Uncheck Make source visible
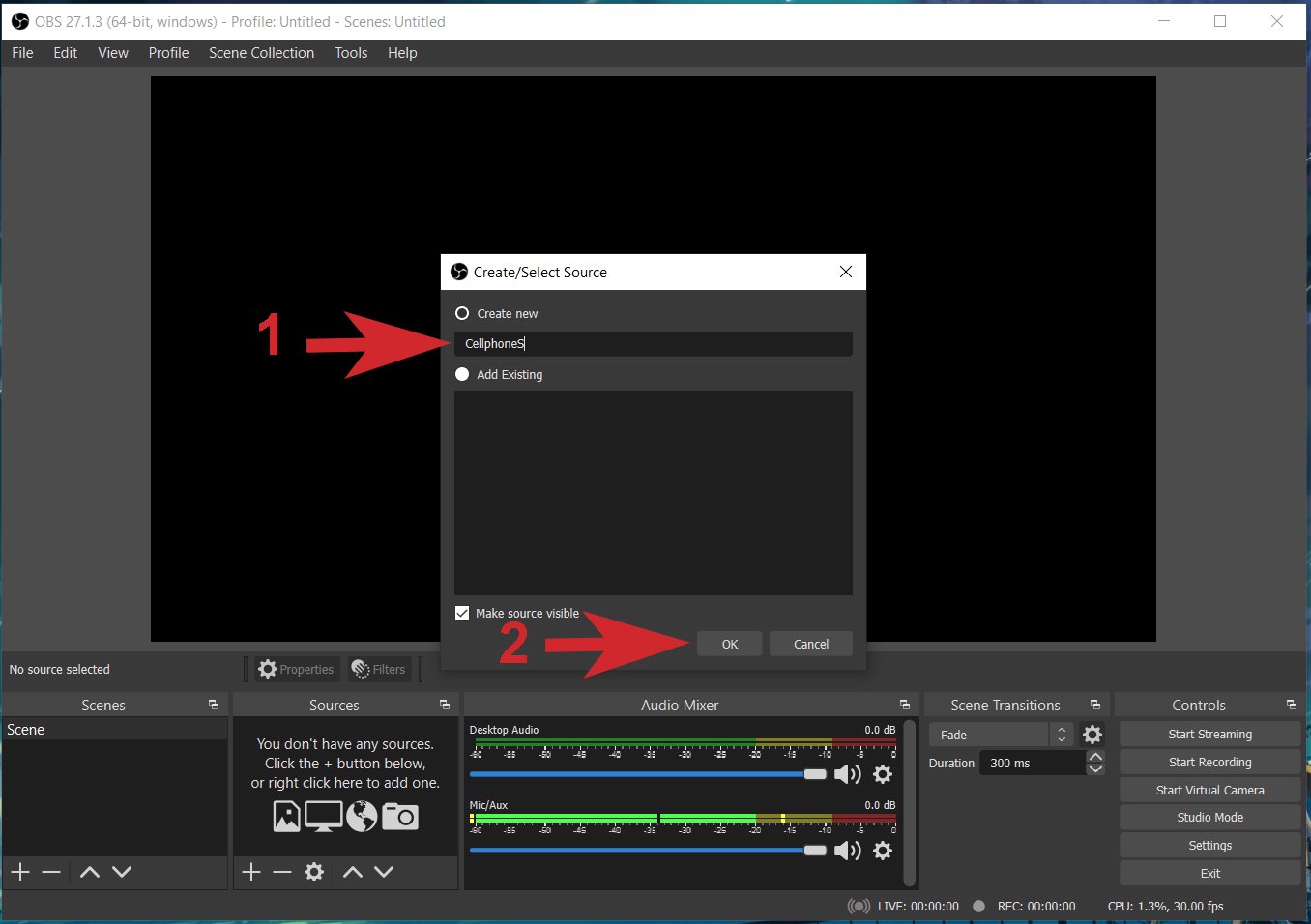The image size is (1311, 924). (x=462, y=613)
